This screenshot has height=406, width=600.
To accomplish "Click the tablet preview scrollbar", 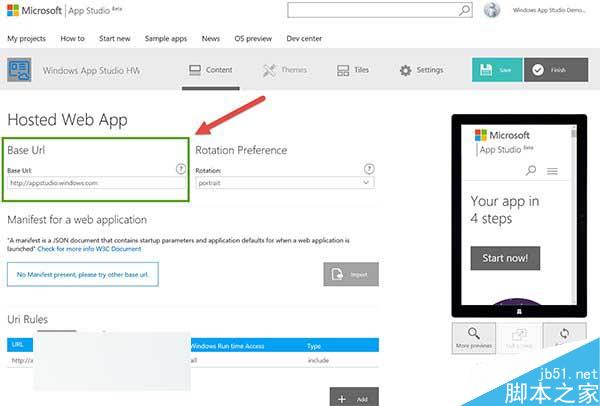I will coord(573,214).
